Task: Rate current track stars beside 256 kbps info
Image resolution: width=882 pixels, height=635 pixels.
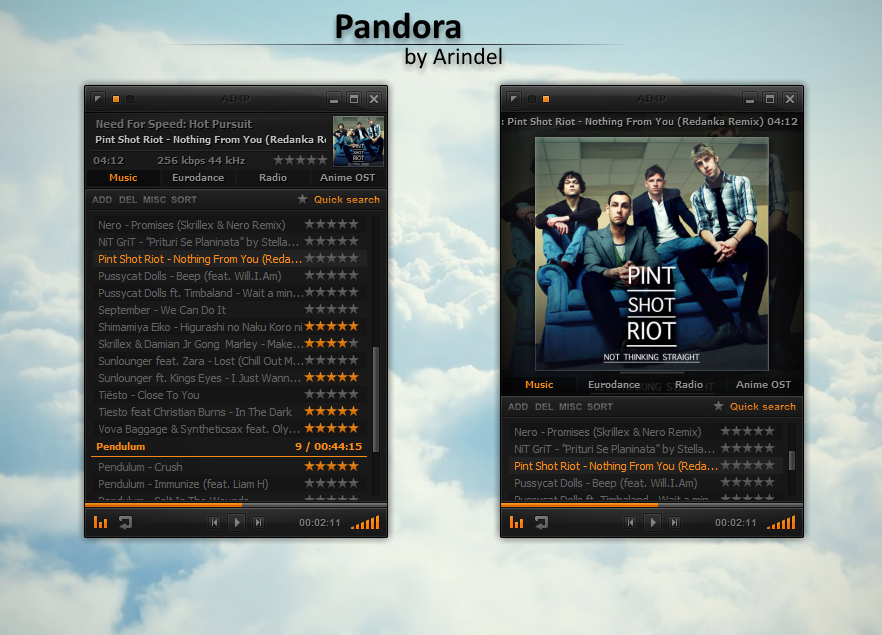Action: (x=300, y=160)
